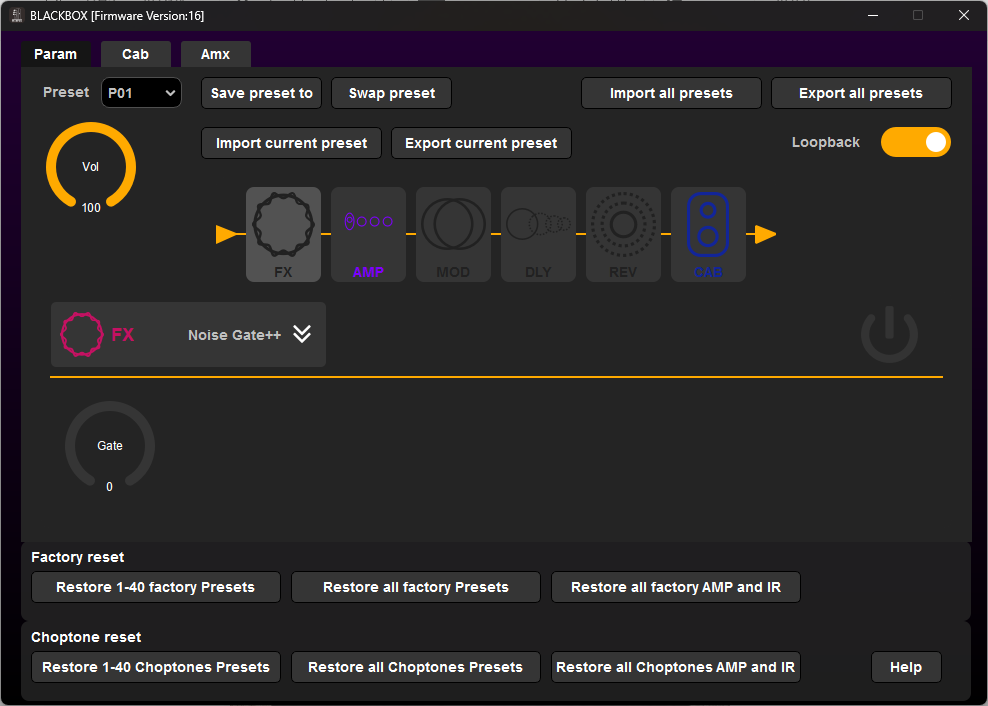Switch to the Amx tab
Image resolution: width=988 pixels, height=706 pixels.
[215, 54]
